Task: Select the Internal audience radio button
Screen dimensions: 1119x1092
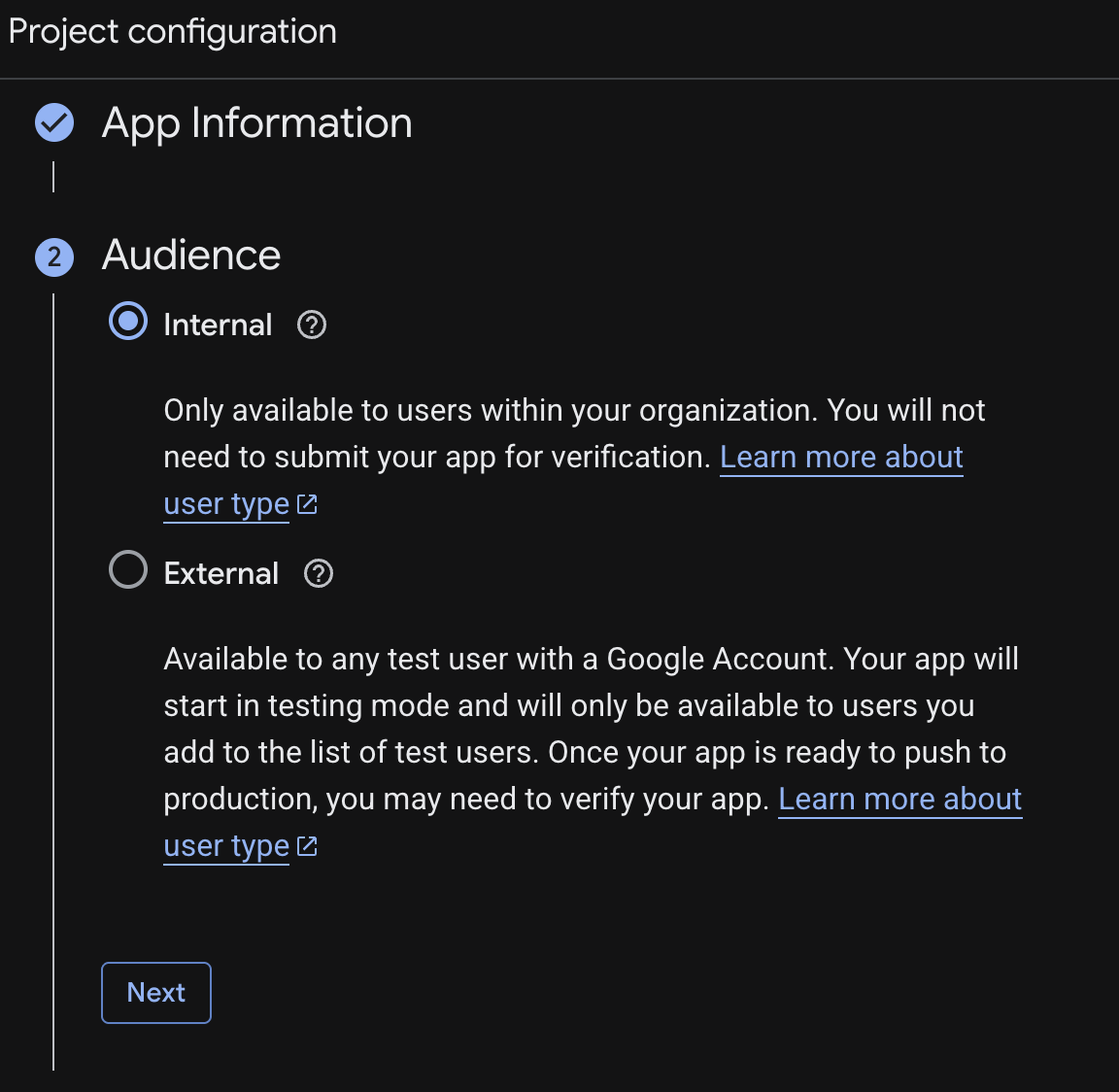Action: click(128, 322)
